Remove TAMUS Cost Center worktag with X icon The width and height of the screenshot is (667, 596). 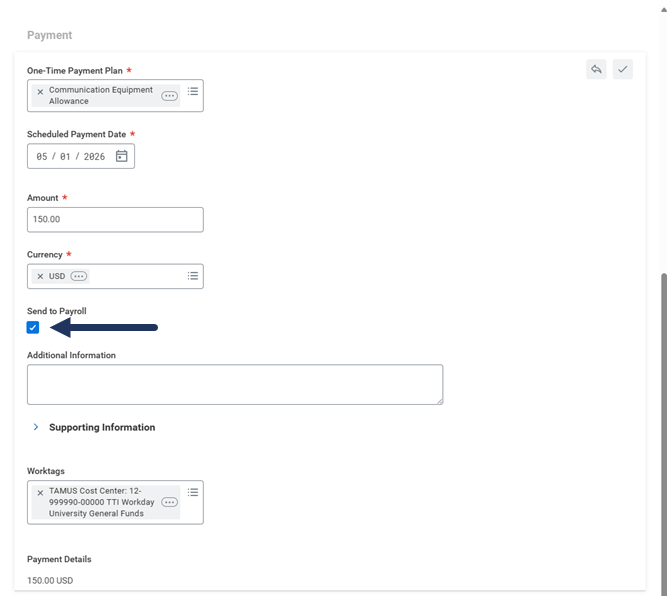(x=40, y=493)
